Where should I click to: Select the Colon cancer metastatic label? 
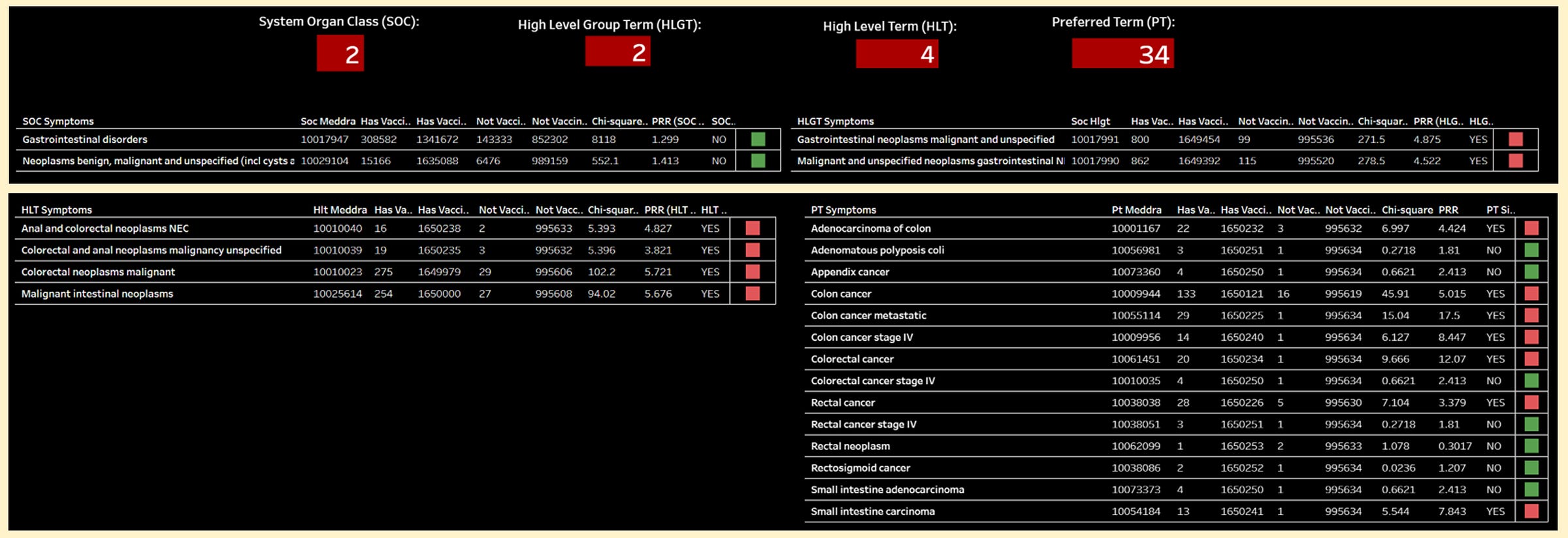(869, 315)
